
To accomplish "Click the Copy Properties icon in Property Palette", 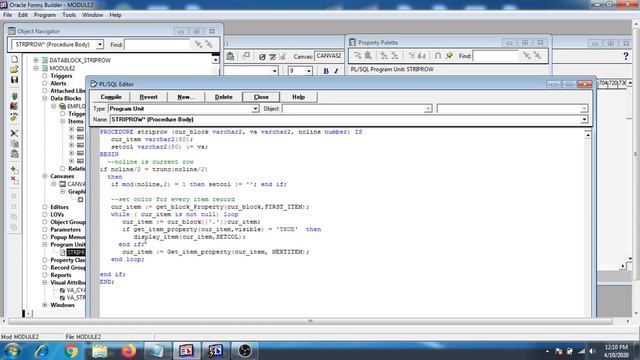I will (358, 56).
